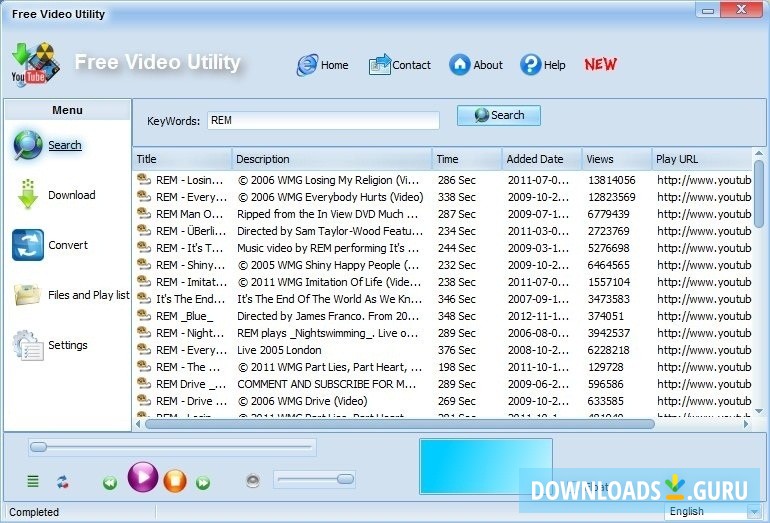Click the cyan video preview area
The image size is (770, 523).
click(486, 466)
